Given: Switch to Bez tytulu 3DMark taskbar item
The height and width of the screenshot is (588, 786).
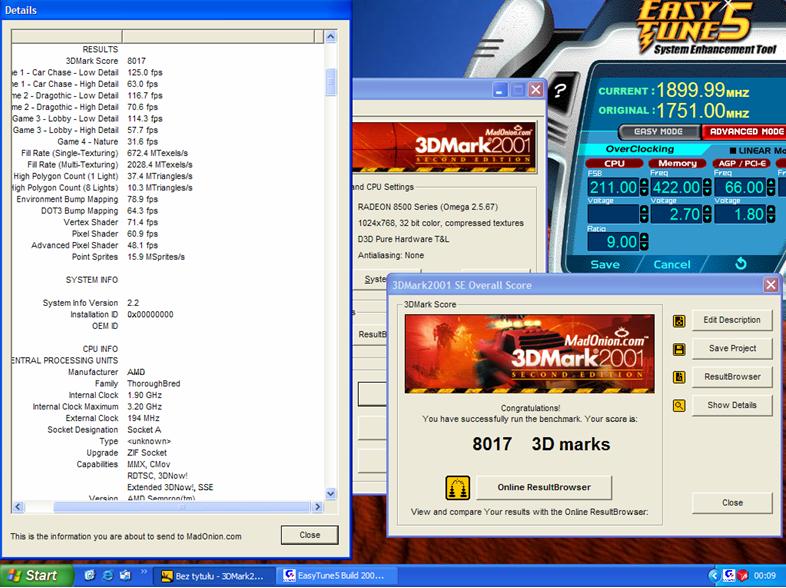Looking at the screenshot, I should 216,576.
